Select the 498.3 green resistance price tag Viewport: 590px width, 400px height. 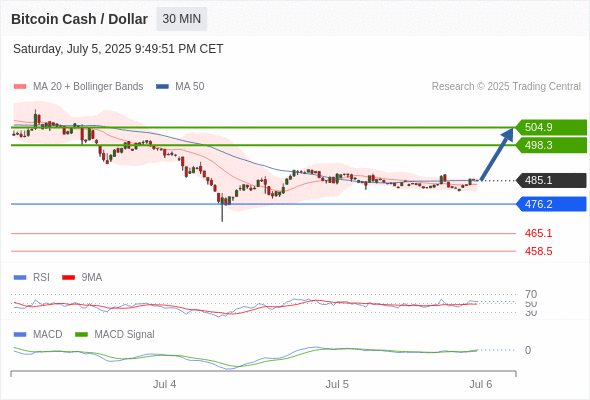(x=551, y=145)
